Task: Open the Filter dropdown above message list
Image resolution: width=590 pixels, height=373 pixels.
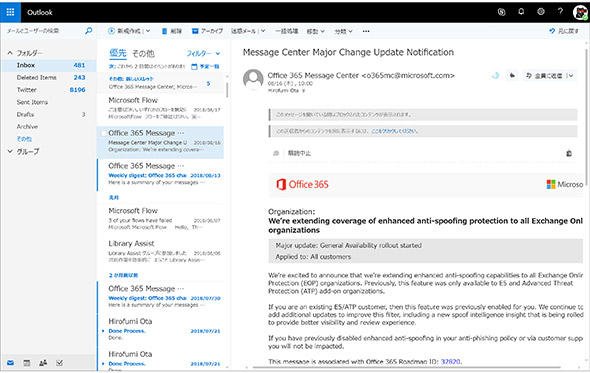Action: click(204, 53)
